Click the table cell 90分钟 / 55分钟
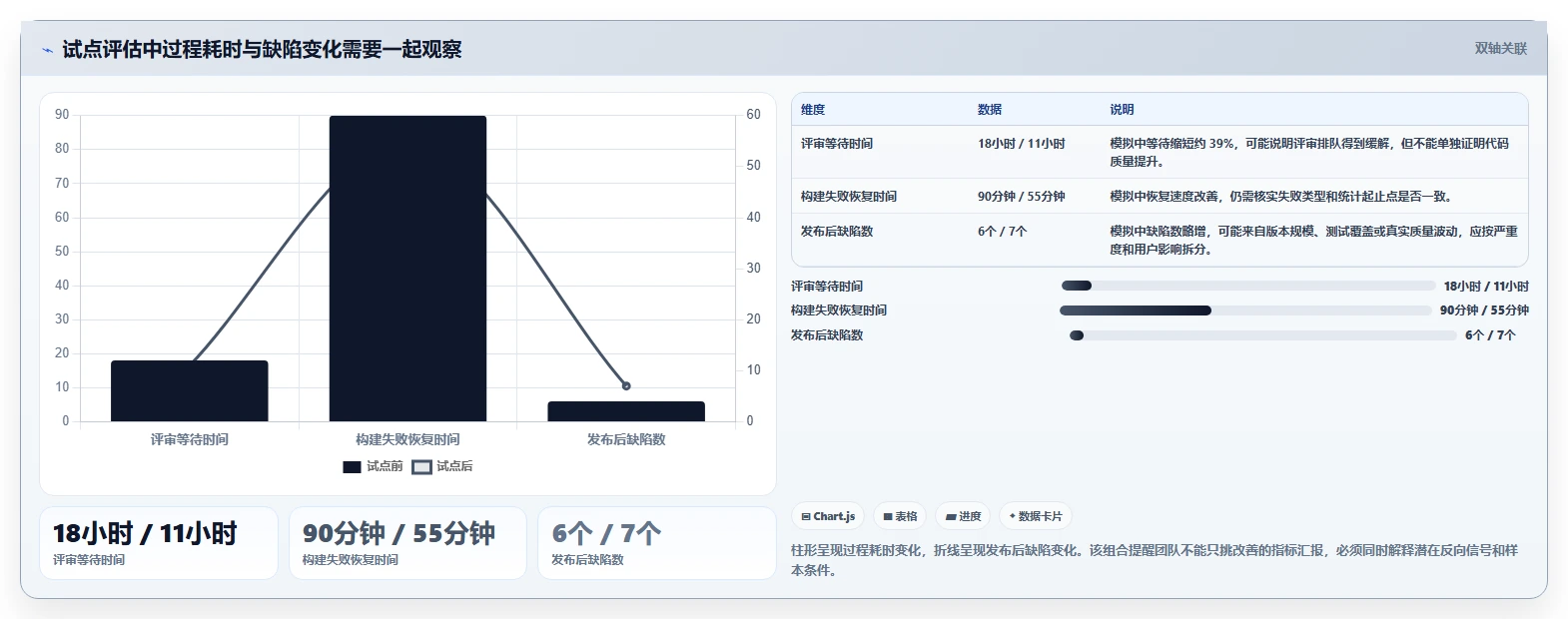1568x619 pixels. point(1022,197)
